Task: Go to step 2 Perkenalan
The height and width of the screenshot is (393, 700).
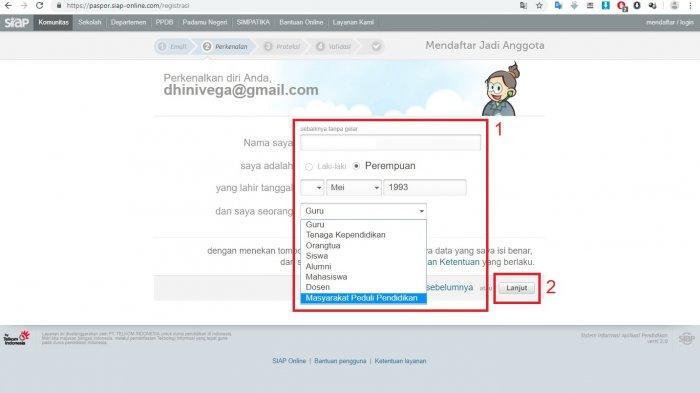Action: tap(225, 46)
